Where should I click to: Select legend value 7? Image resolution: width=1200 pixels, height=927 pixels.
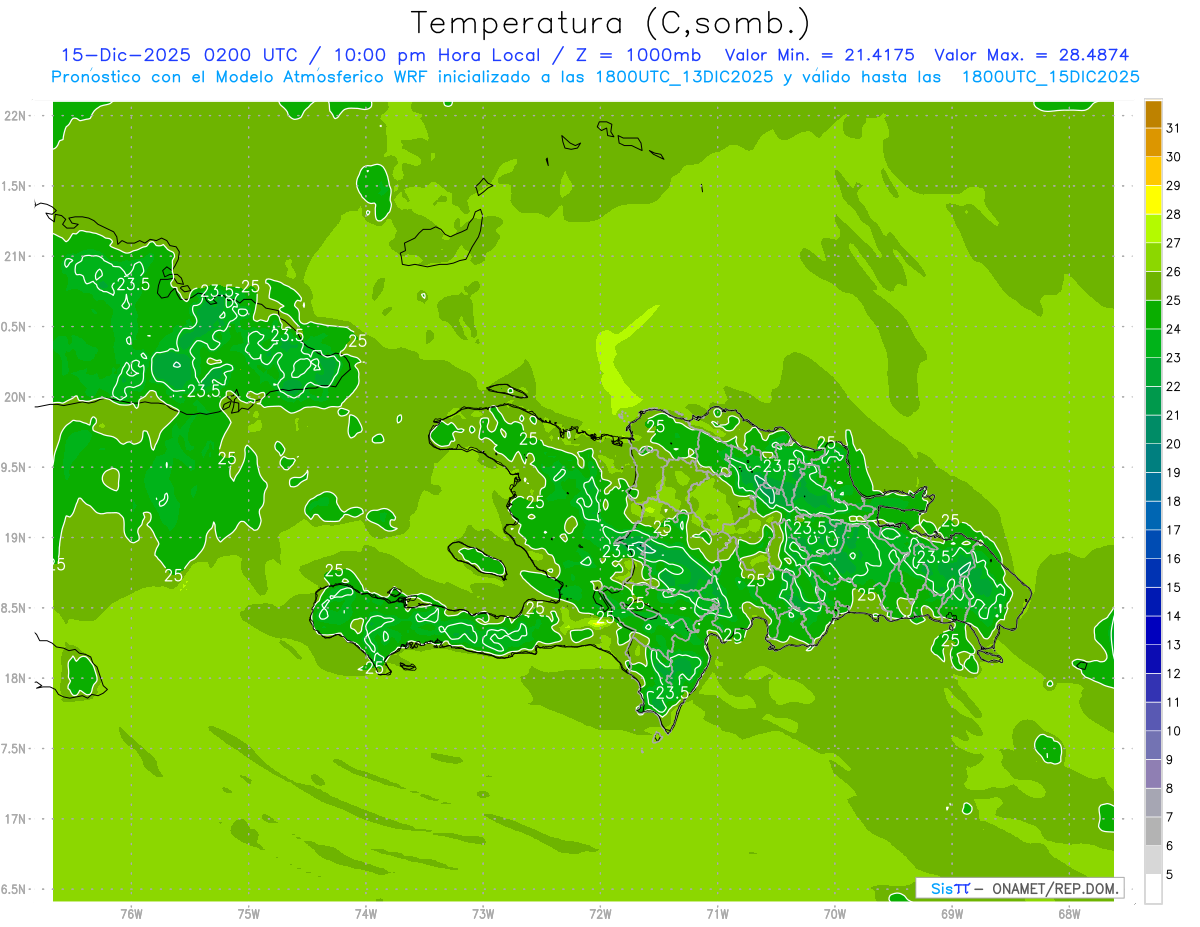click(x=1171, y=817)
